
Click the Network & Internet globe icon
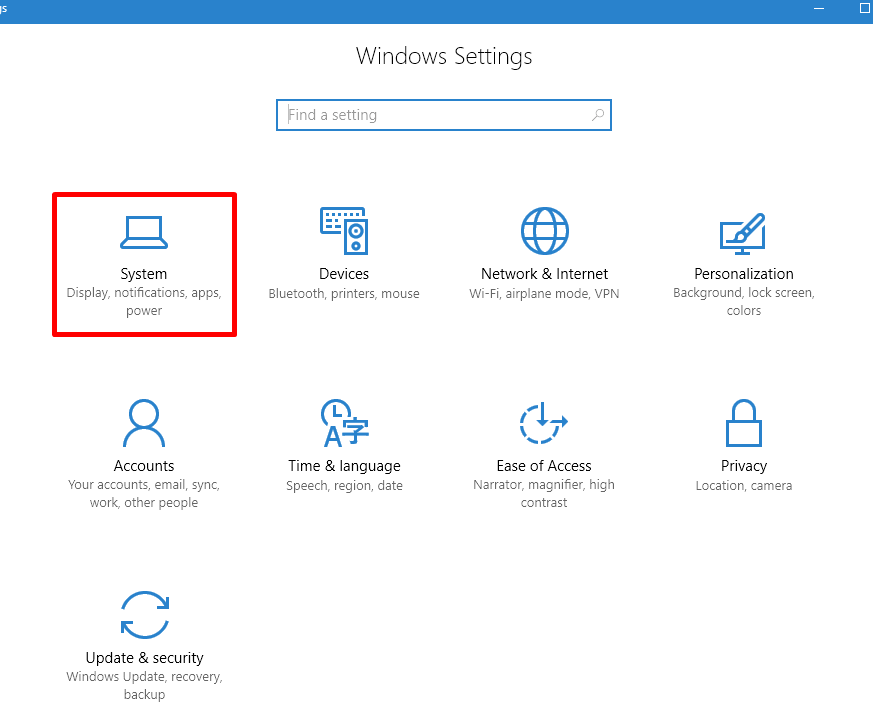(545, 230)
